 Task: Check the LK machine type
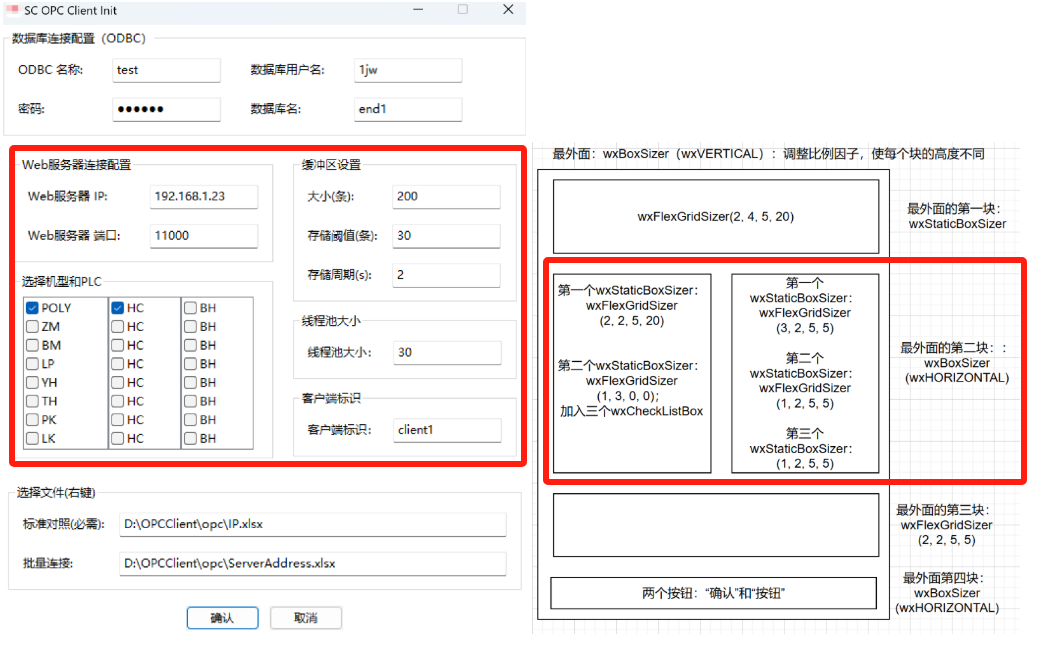point(32,438)
